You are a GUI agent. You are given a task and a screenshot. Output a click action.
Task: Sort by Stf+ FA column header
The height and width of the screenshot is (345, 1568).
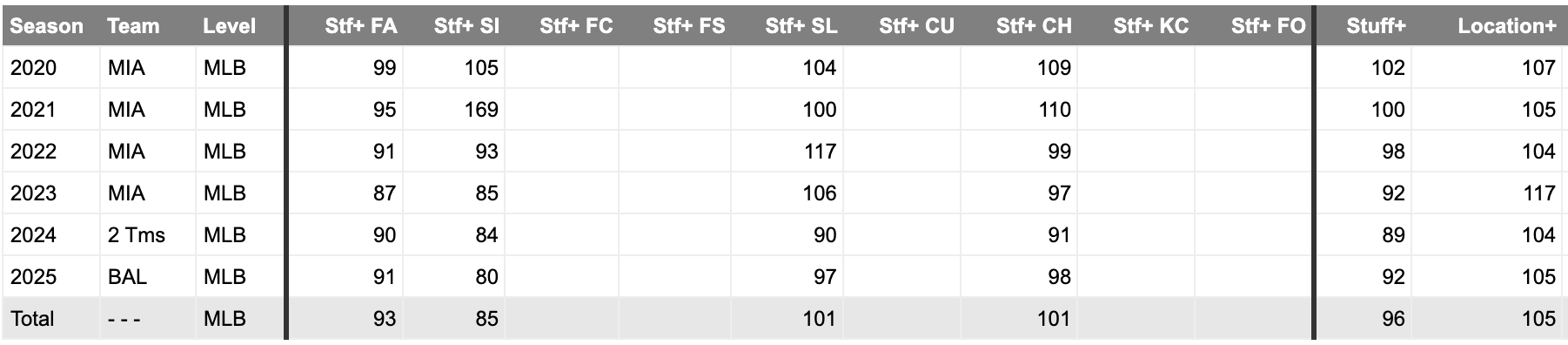pos(361,26)
